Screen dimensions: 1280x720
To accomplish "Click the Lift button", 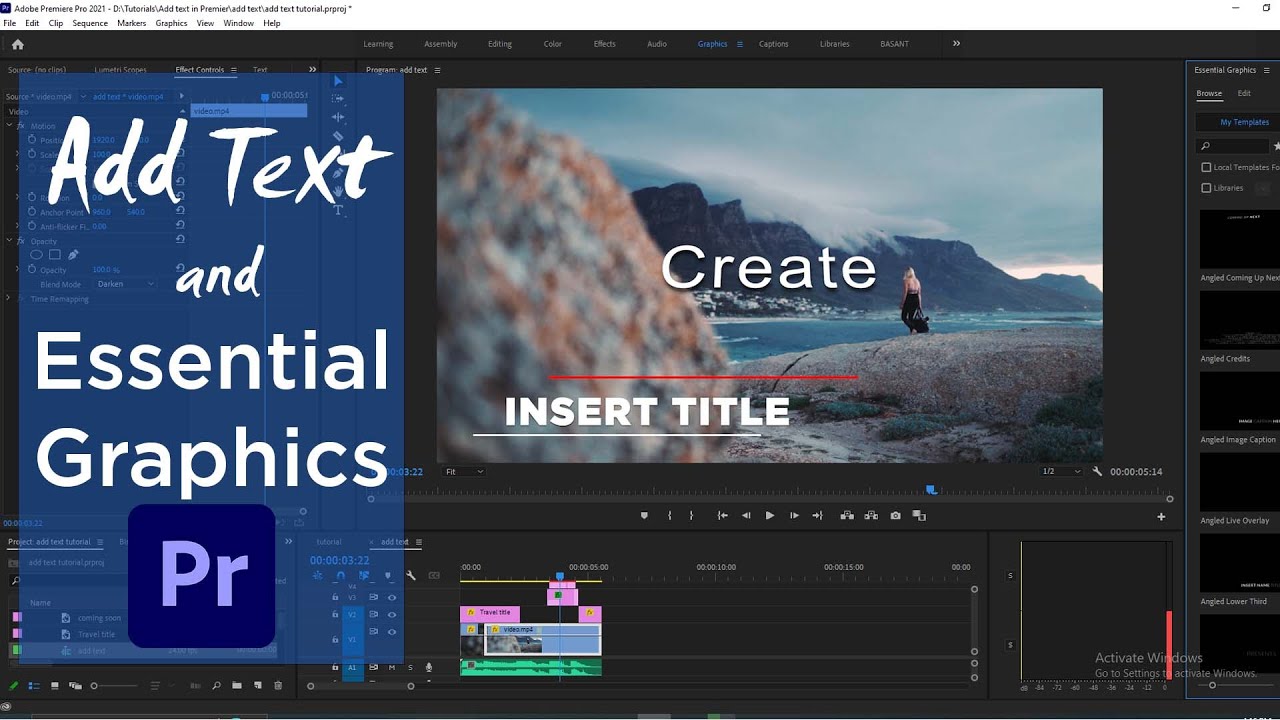I will pos(847,516).
